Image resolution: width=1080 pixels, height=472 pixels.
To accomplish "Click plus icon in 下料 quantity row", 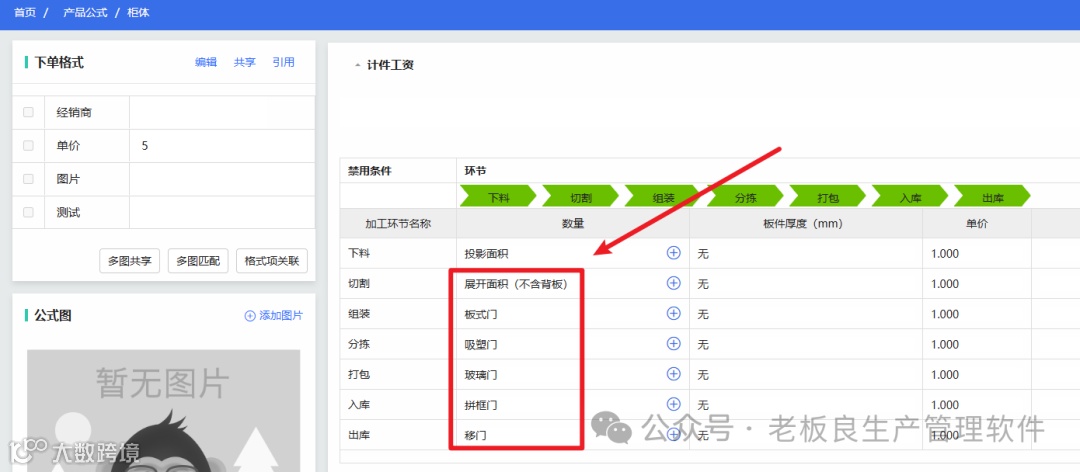I will coord(674,253).
